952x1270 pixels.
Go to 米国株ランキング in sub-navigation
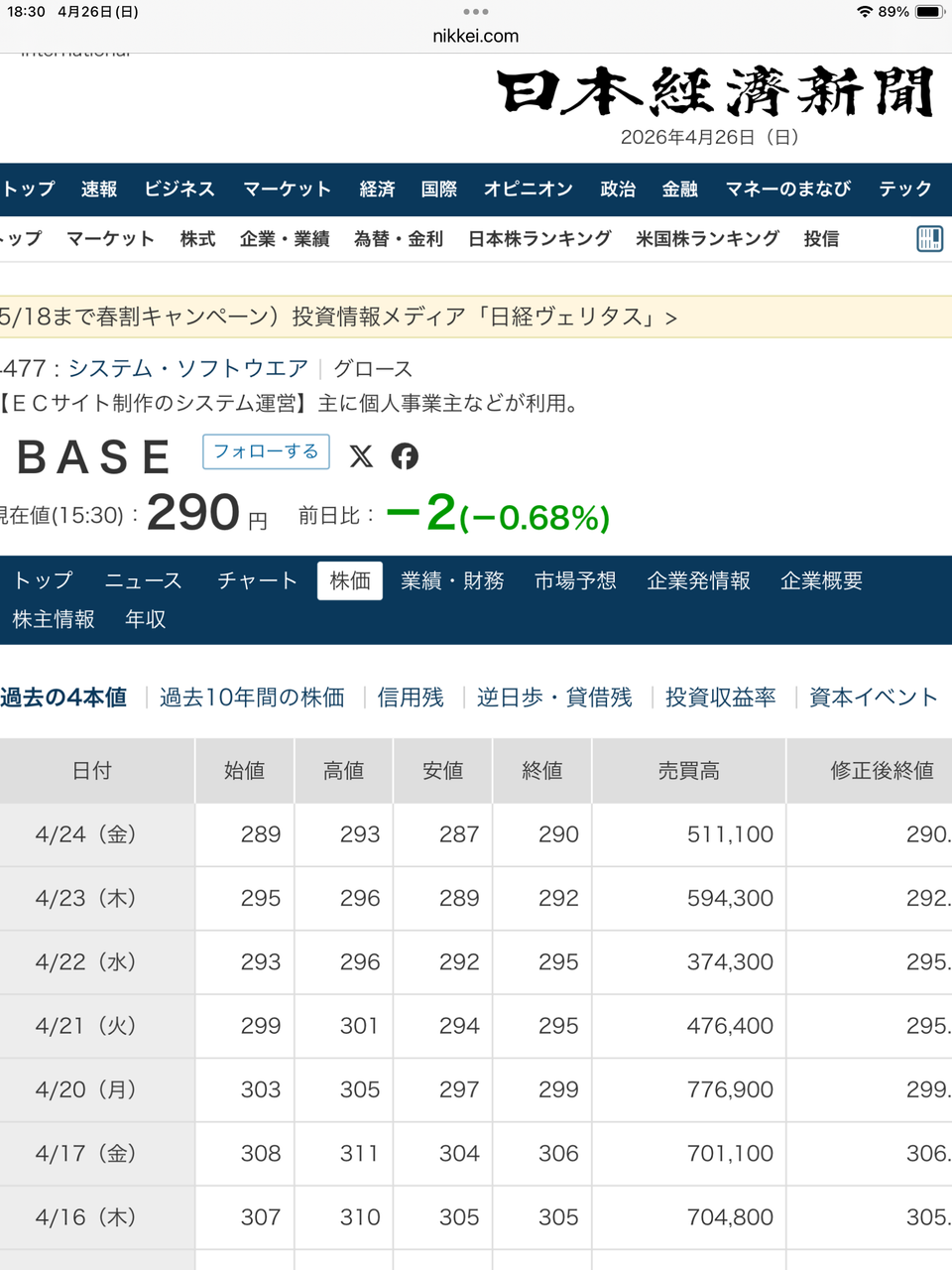(707, 239)
